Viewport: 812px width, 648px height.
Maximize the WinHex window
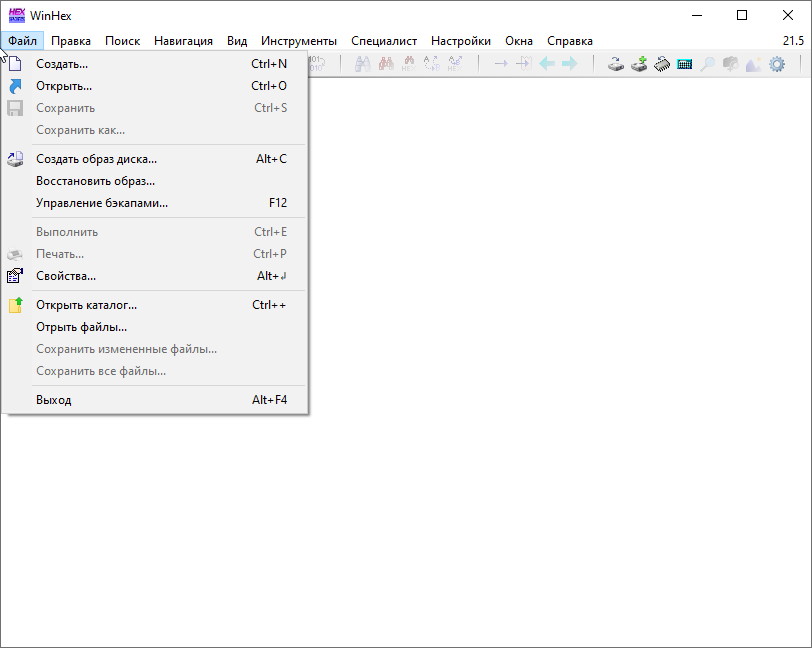click(742, 16)
